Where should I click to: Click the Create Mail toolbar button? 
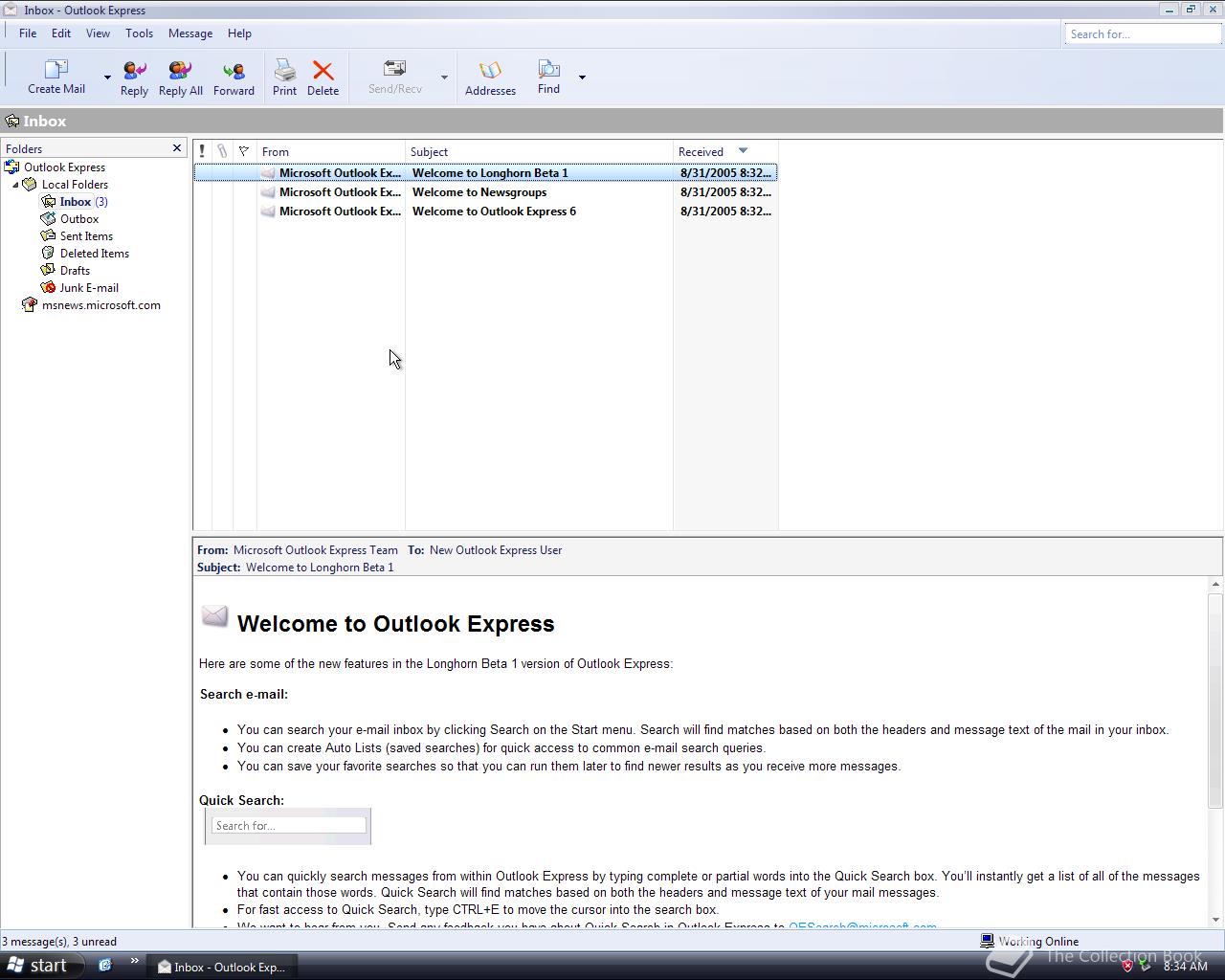coord(56,77)
